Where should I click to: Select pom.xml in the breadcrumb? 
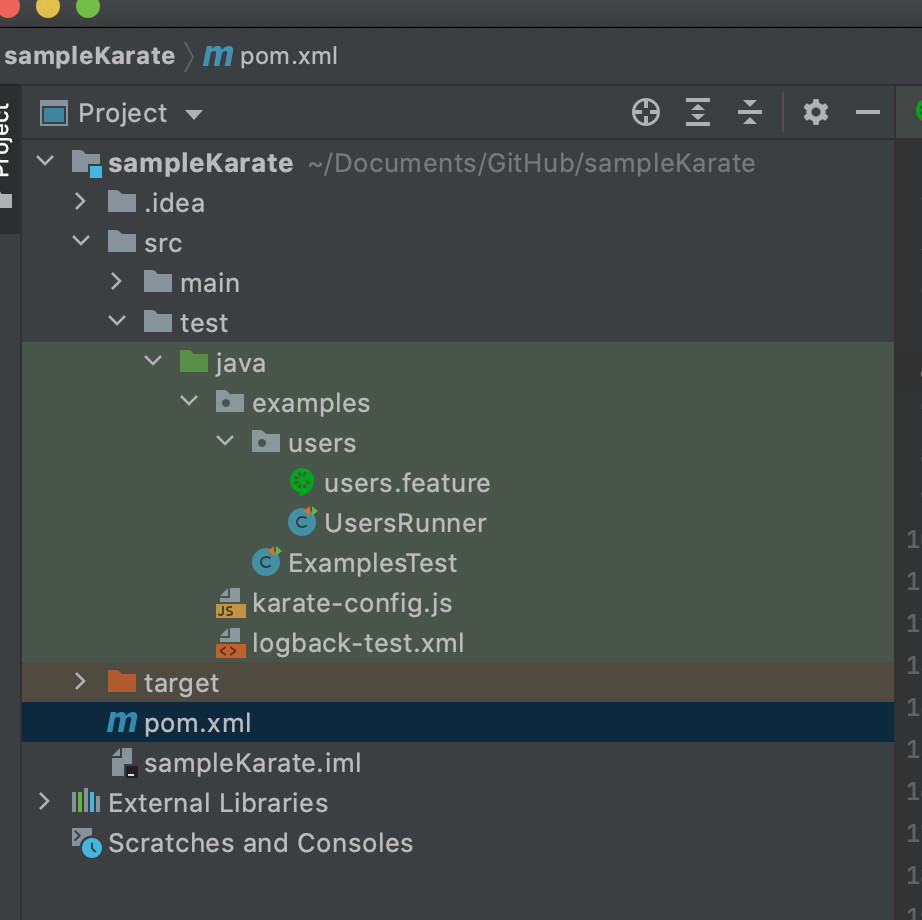[x=289, y=56]
